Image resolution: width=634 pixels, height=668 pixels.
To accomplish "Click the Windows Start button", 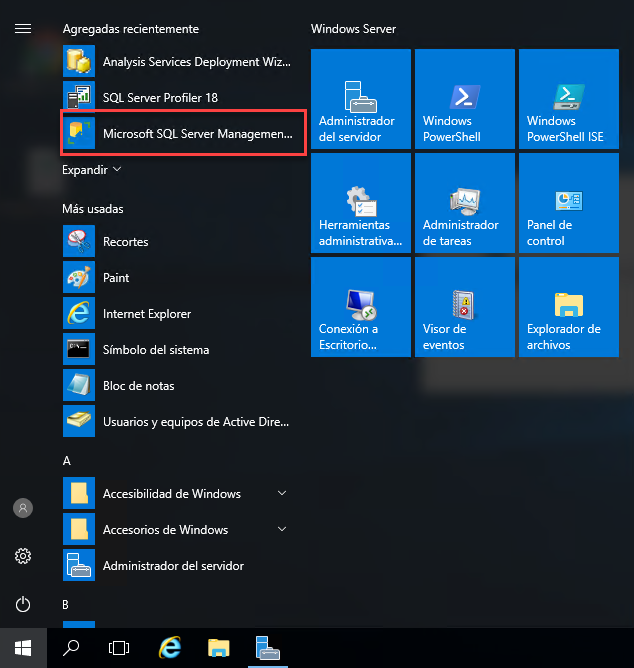I will pyautogui.click(x=23, y=648).
